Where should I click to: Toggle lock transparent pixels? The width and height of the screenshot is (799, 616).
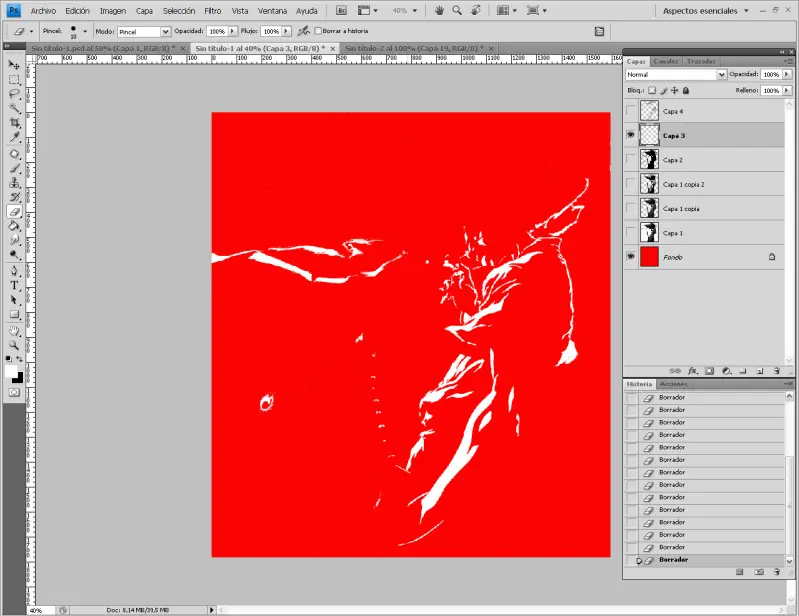pos(652,91)
